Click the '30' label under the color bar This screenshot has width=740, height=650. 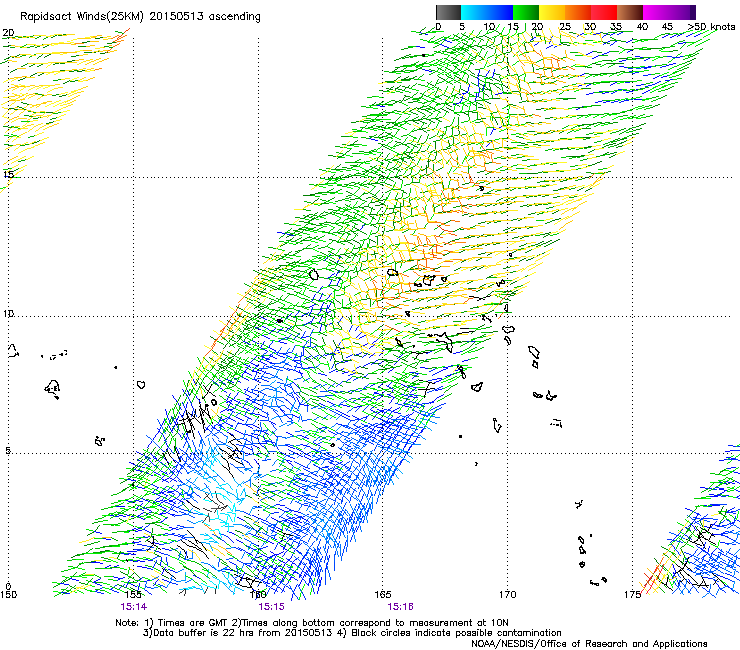590,26
